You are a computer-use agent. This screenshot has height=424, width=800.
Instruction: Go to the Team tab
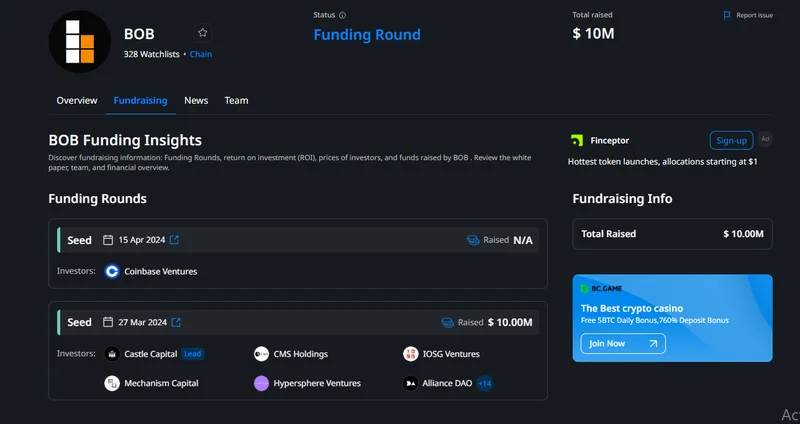236,101
